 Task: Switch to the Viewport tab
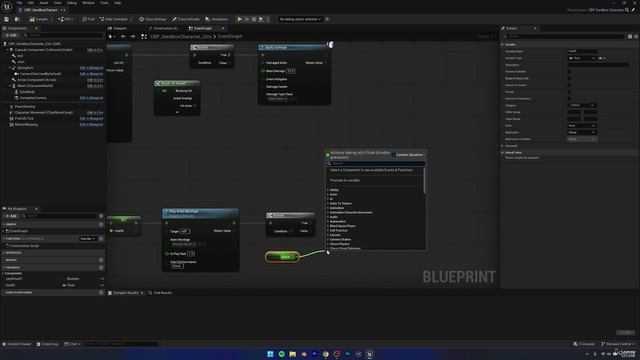118,28
